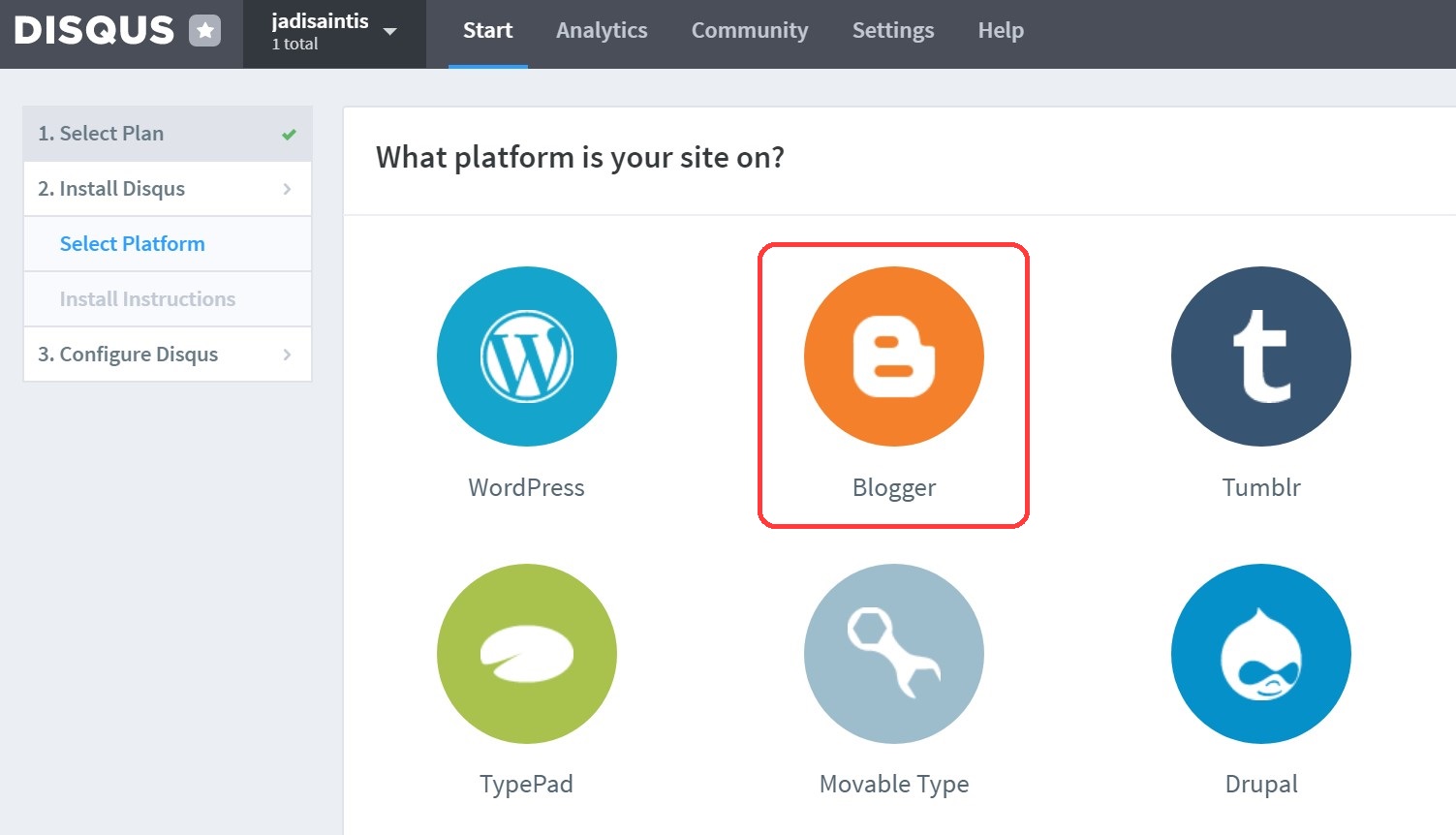Select the WordPress platform icon
The height and width of the screenshot is (835, 1456).
(526, 356)
